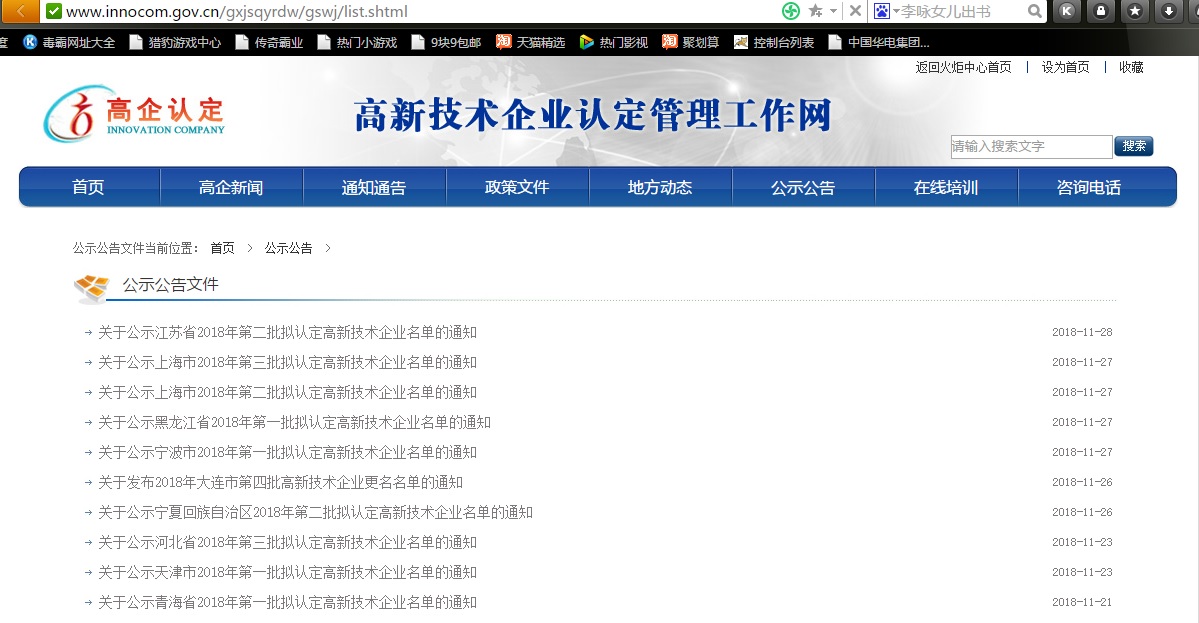
Task: Go to 高企新闻 in navigation bar
Action: coord(231,187)
